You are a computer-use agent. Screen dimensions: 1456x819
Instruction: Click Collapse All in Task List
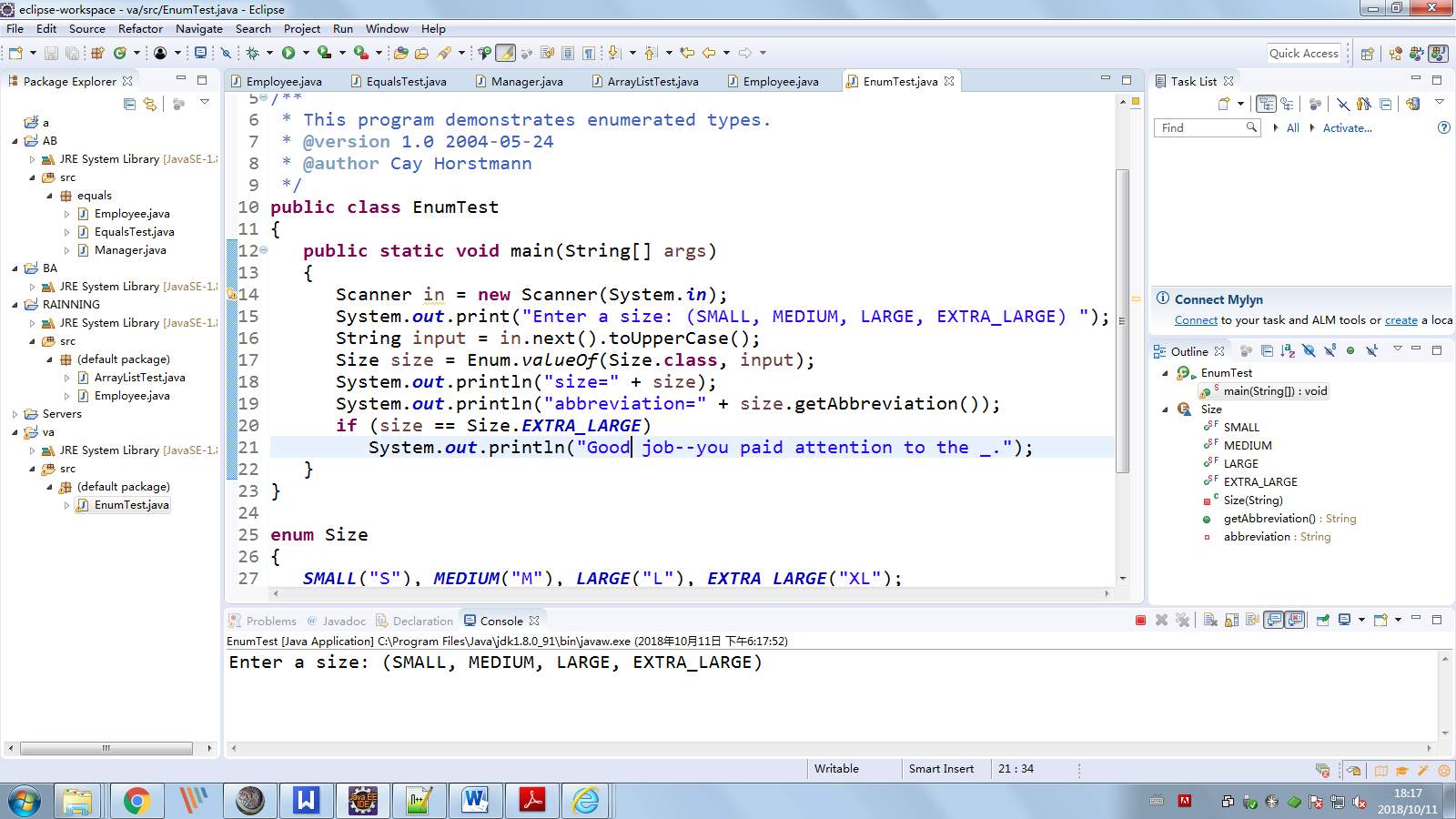[1385, 104]
